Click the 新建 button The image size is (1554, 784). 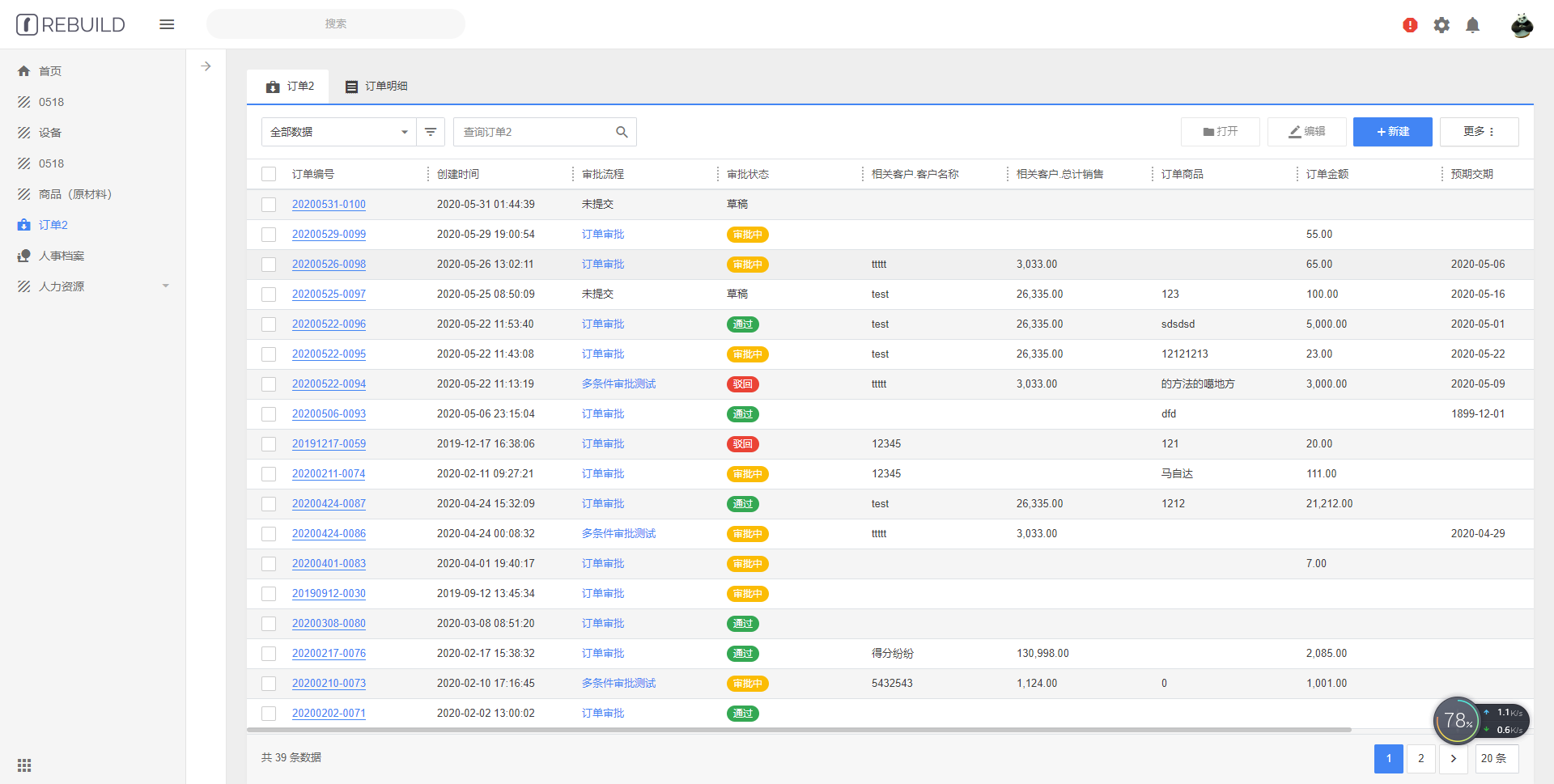pos(1392,132)
